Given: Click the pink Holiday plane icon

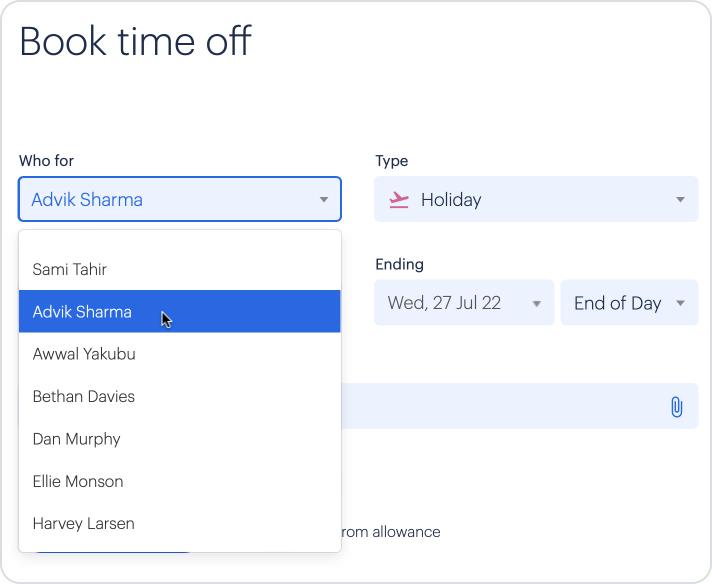Looking at the screenshot, I should click(x=399, y=200).
